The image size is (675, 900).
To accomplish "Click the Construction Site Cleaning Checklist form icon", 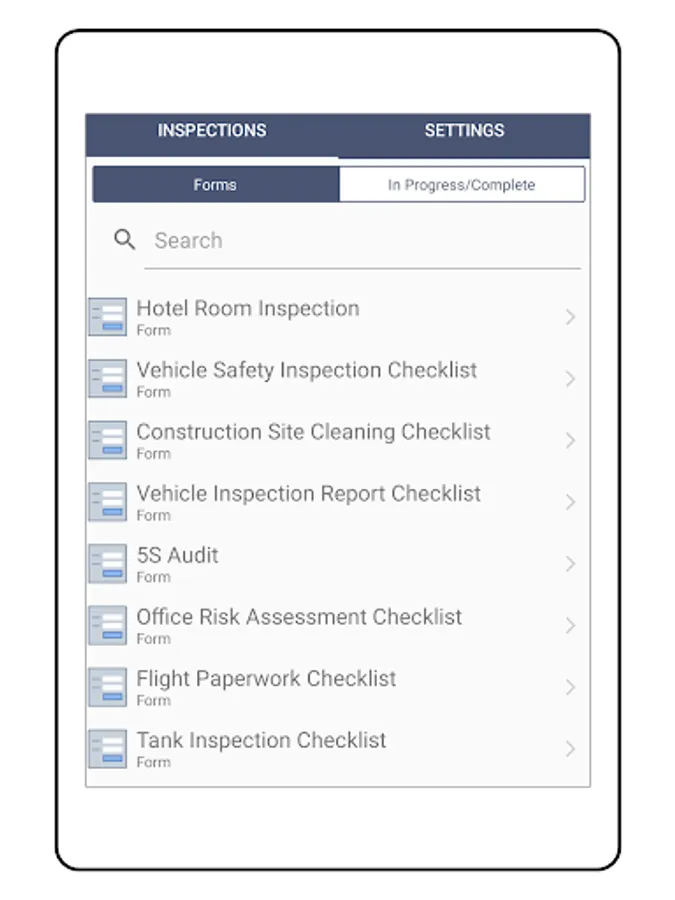I will [x=107, y=440].
